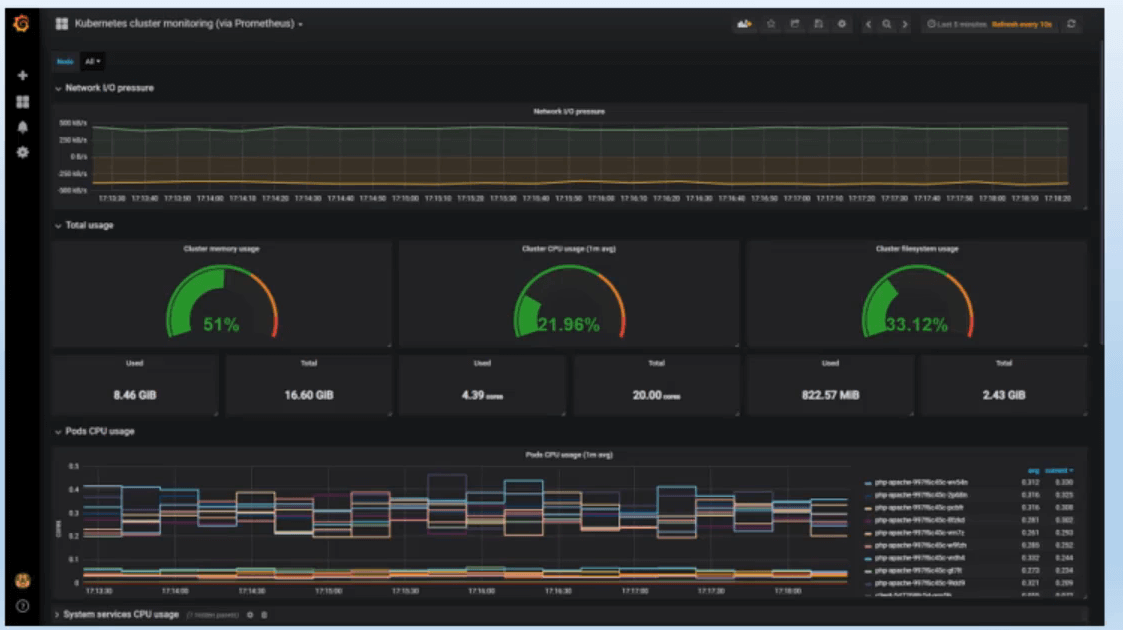The image size is (1123, 630).
Task: Click the 21.96% CPU gauge
Action: click(569, 302)
